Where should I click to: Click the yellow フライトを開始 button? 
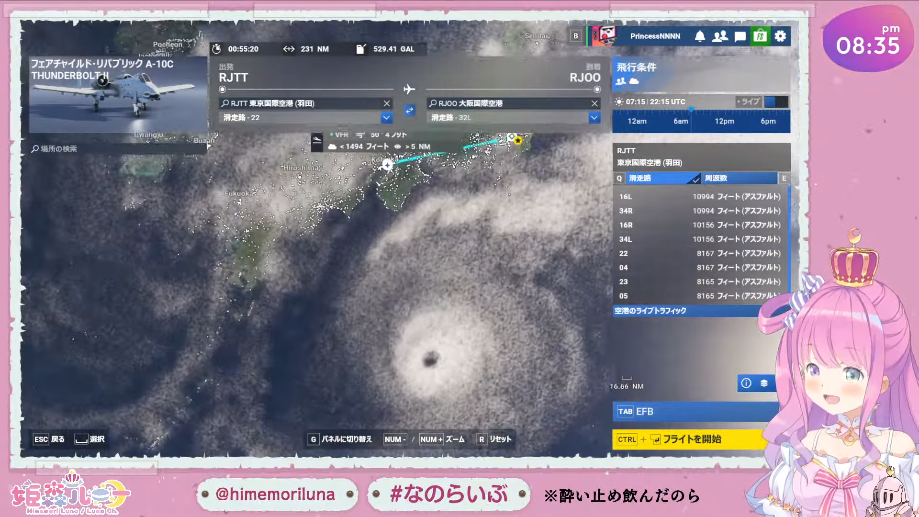point(689,439)
